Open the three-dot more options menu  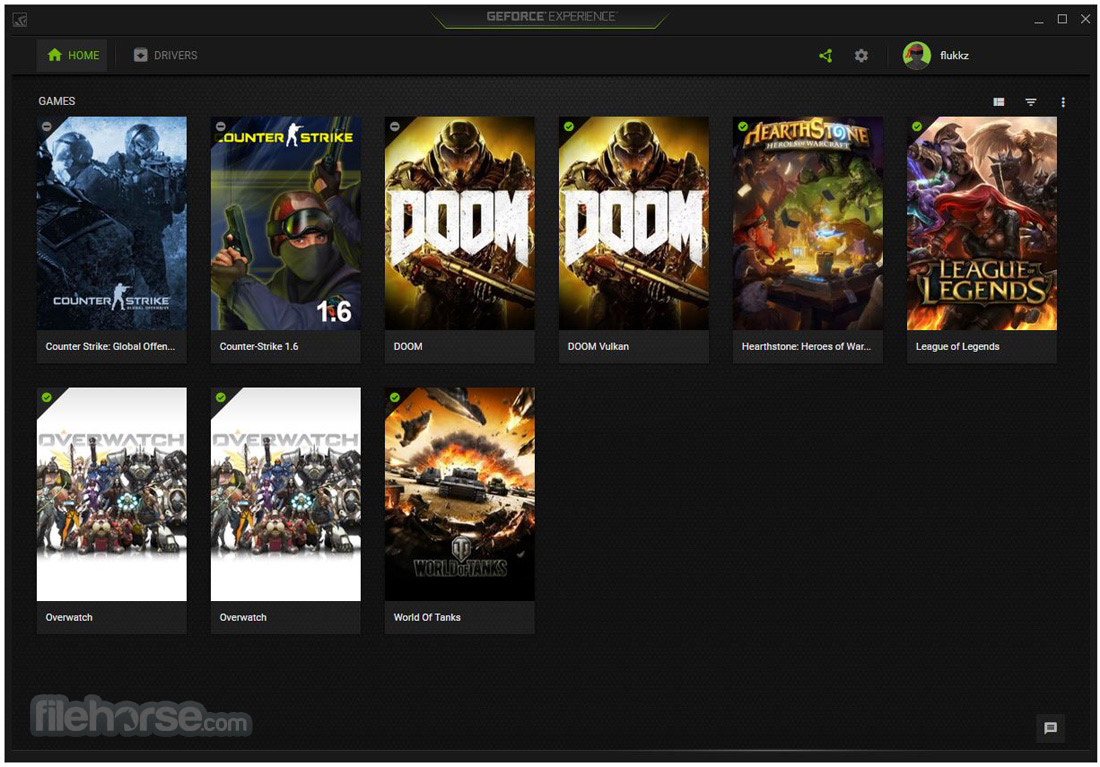click(1063, 102)
